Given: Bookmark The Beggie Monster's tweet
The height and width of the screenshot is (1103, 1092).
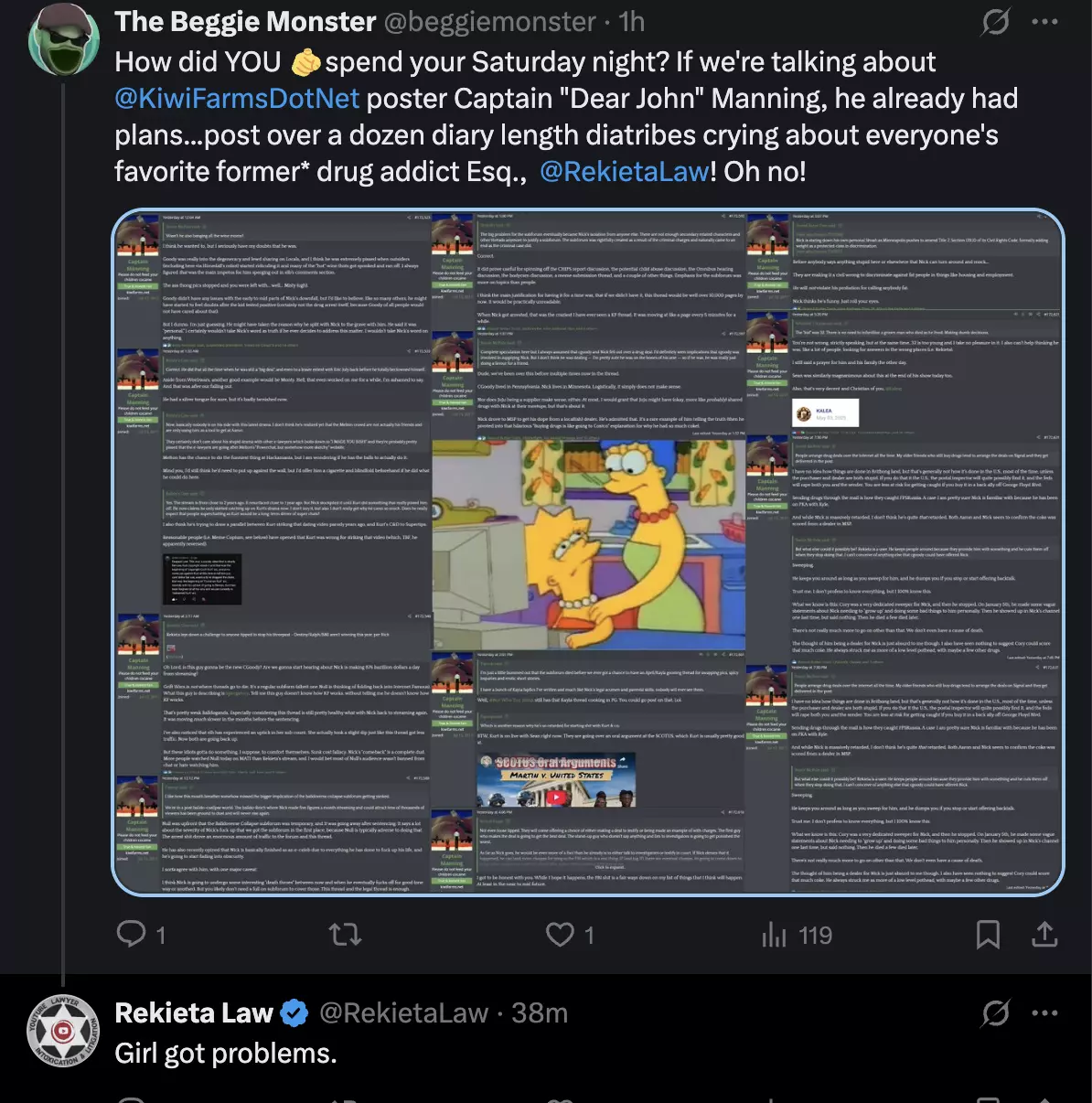Looking at the screenshot, I should click(x=988, y=934).
